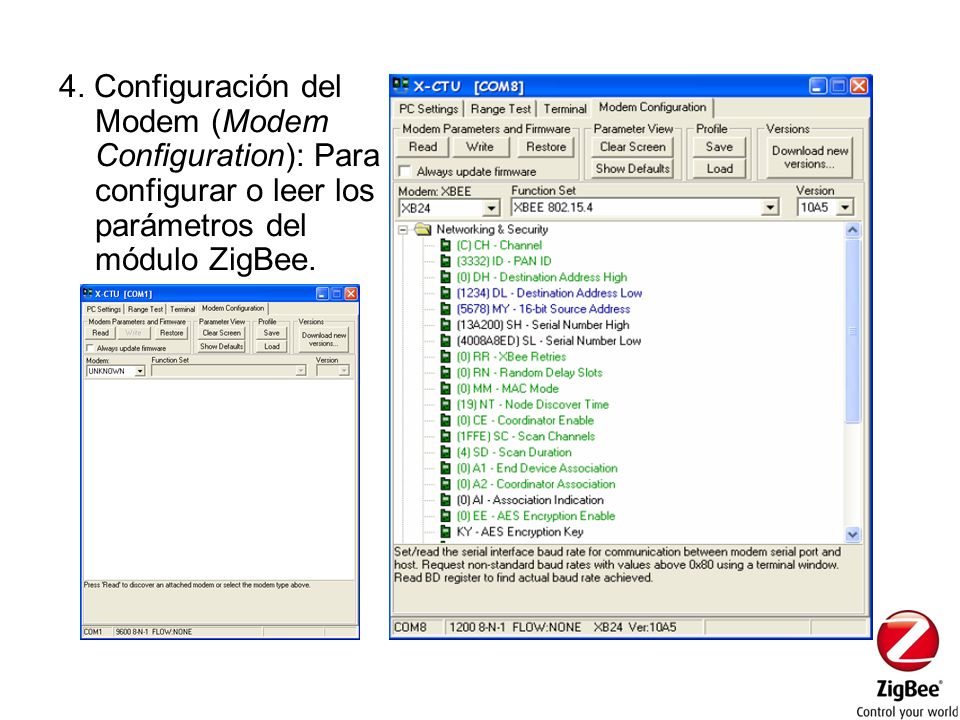Screen dimensions: 960x720
Task: Click the icon beside RN - Random Delay Slots
Action: (446, 373)
